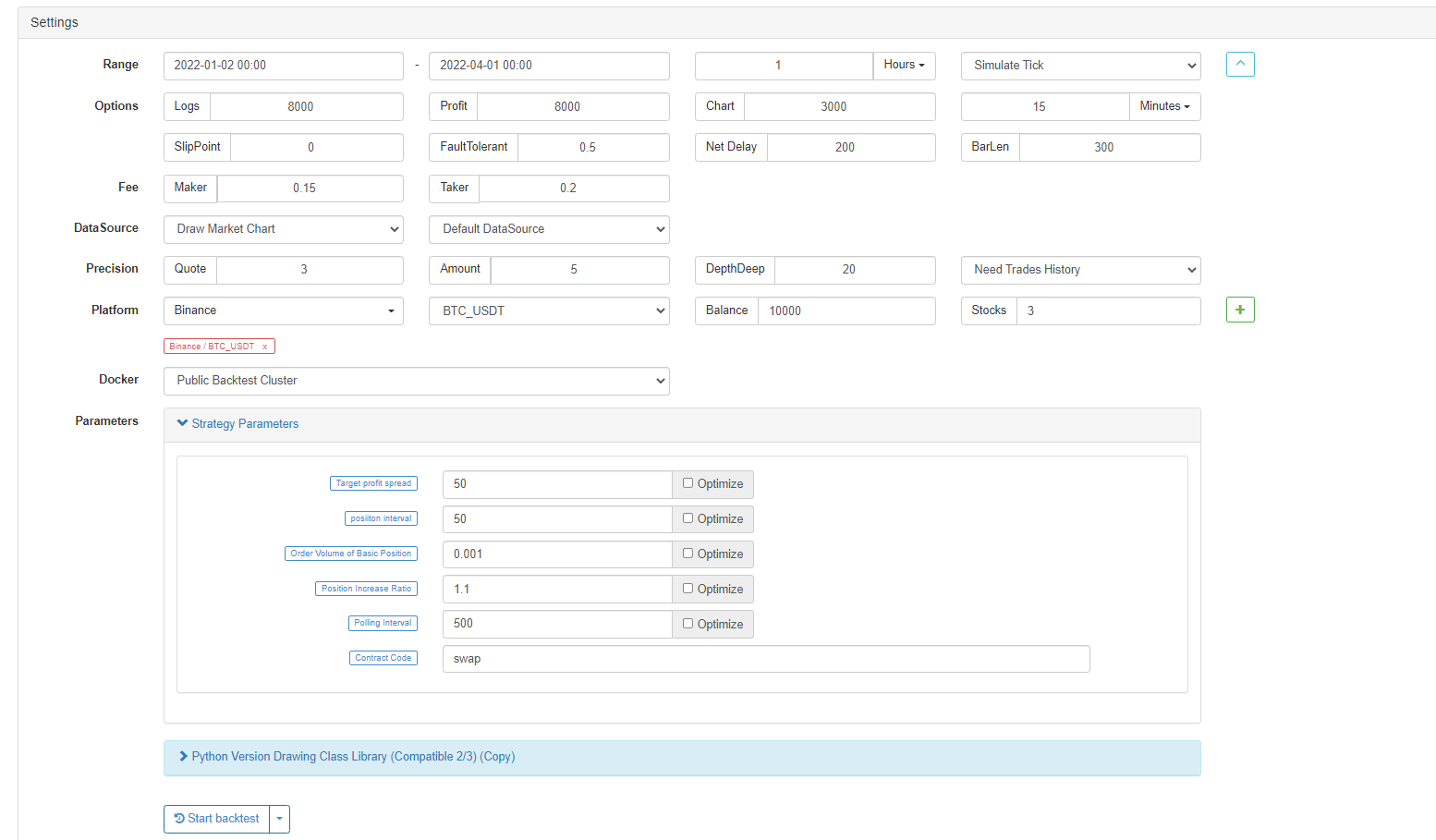
Task: Open the Hours unit dropdown button
Action: click(904, 66)
